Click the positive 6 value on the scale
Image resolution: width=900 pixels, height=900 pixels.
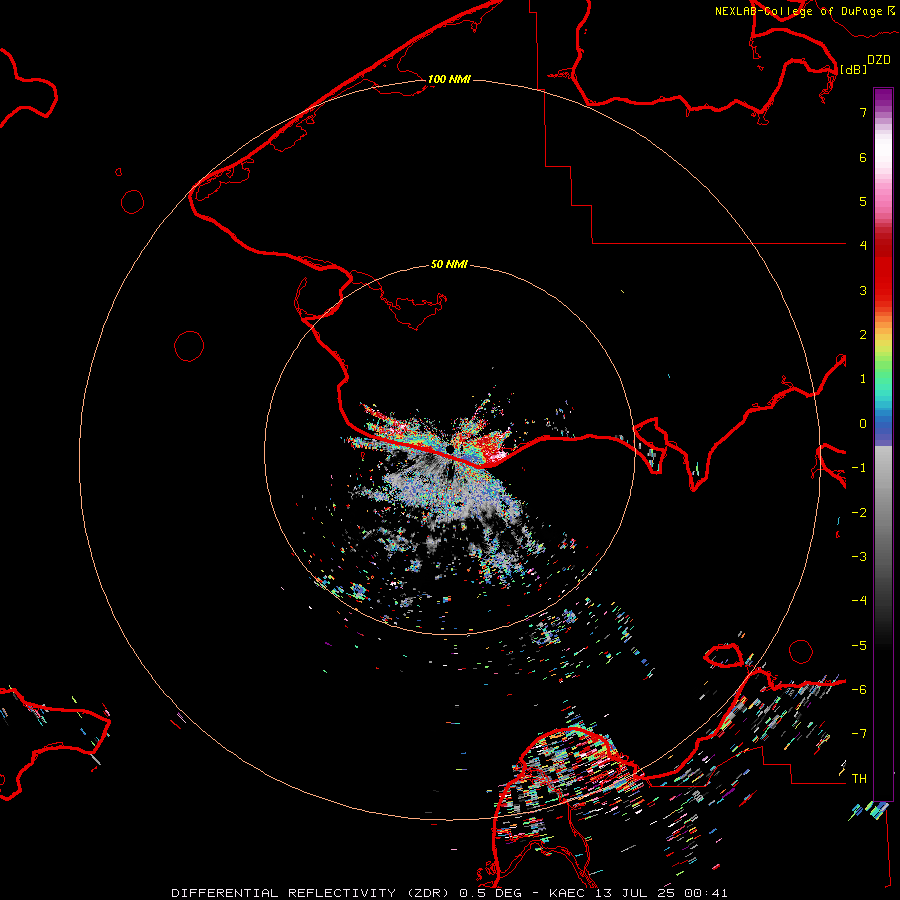coord(863,157)
